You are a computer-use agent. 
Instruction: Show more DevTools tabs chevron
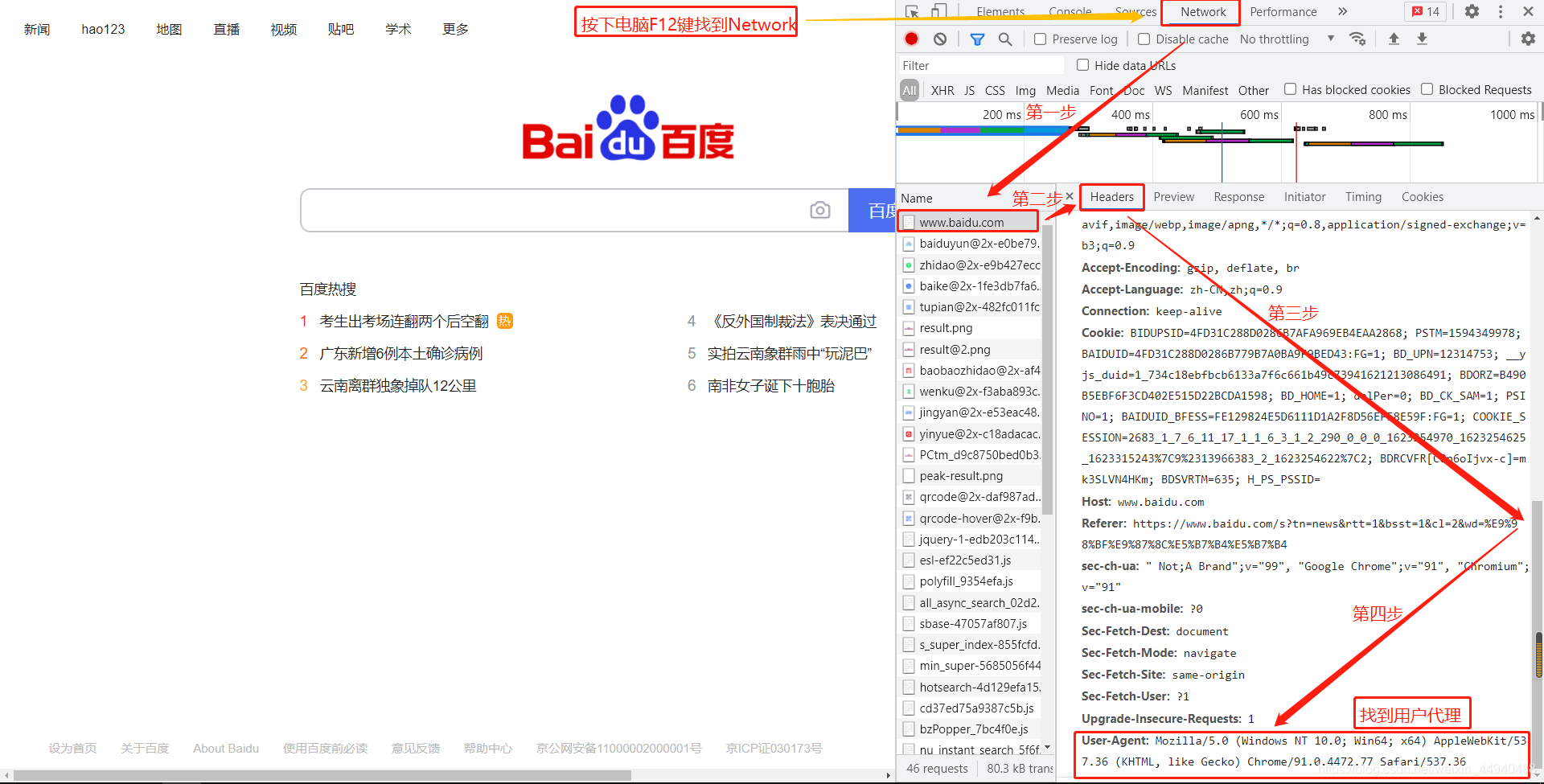click(1342, 11)
